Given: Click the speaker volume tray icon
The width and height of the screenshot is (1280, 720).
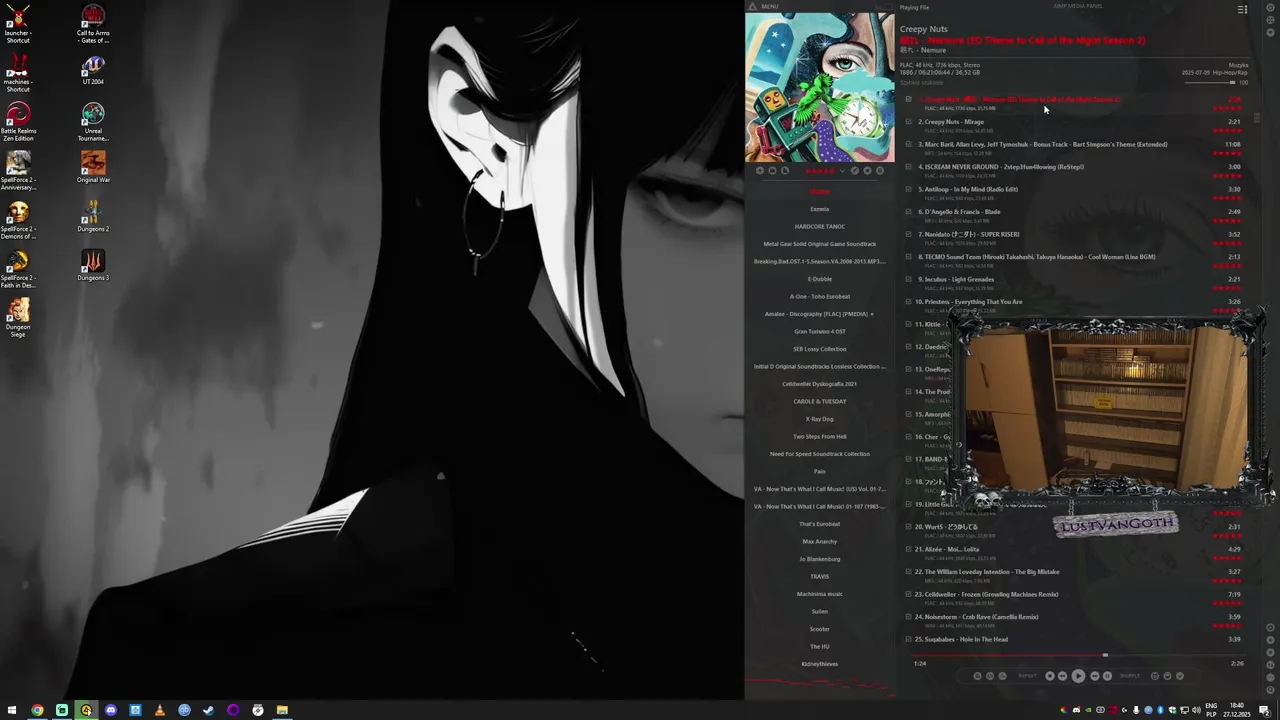Looking at the screenshot, I should coord(1196,710).
